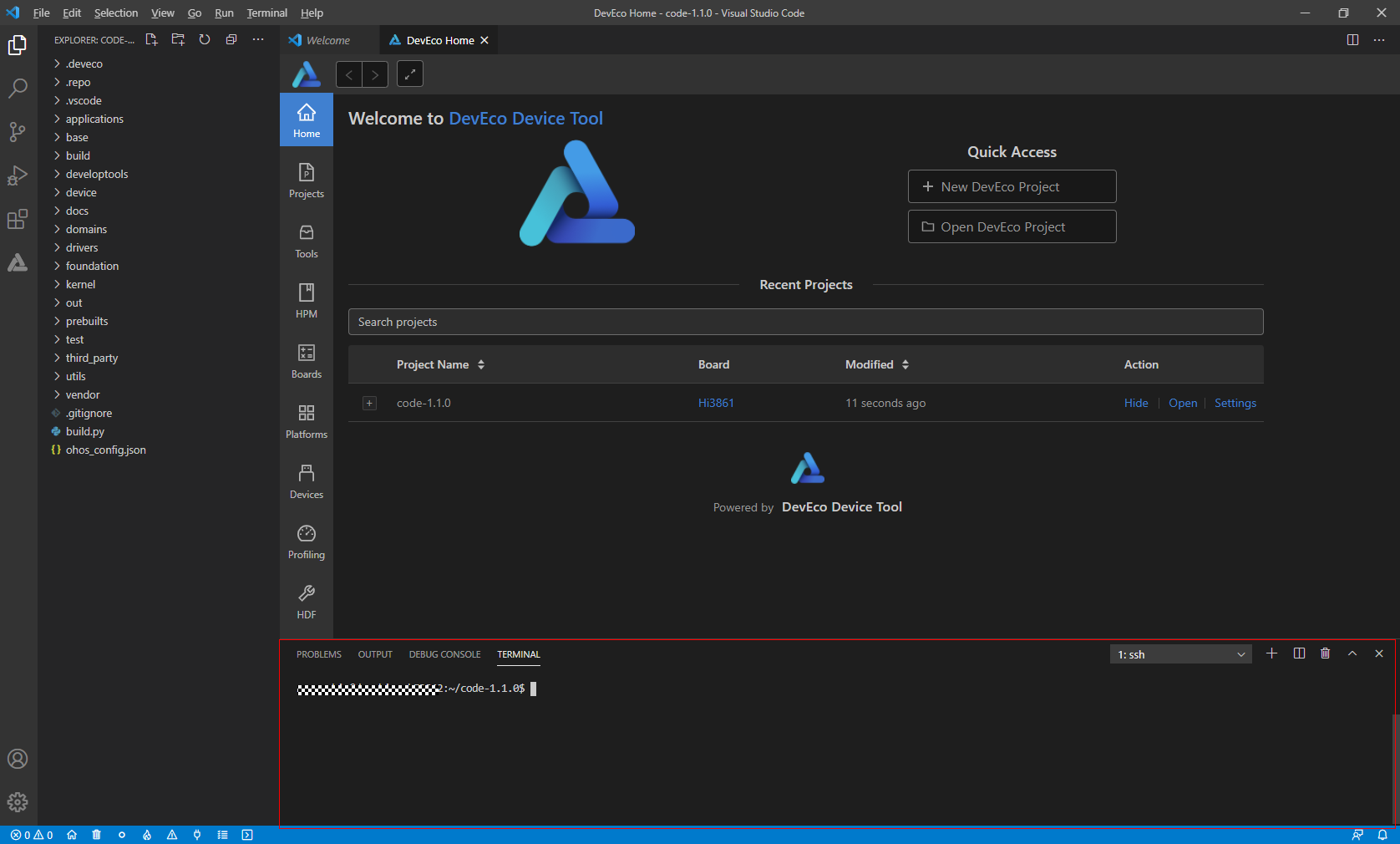Click the Search projects field
The width and height of the screenshot is (1400, 844).
click(806, 322)
